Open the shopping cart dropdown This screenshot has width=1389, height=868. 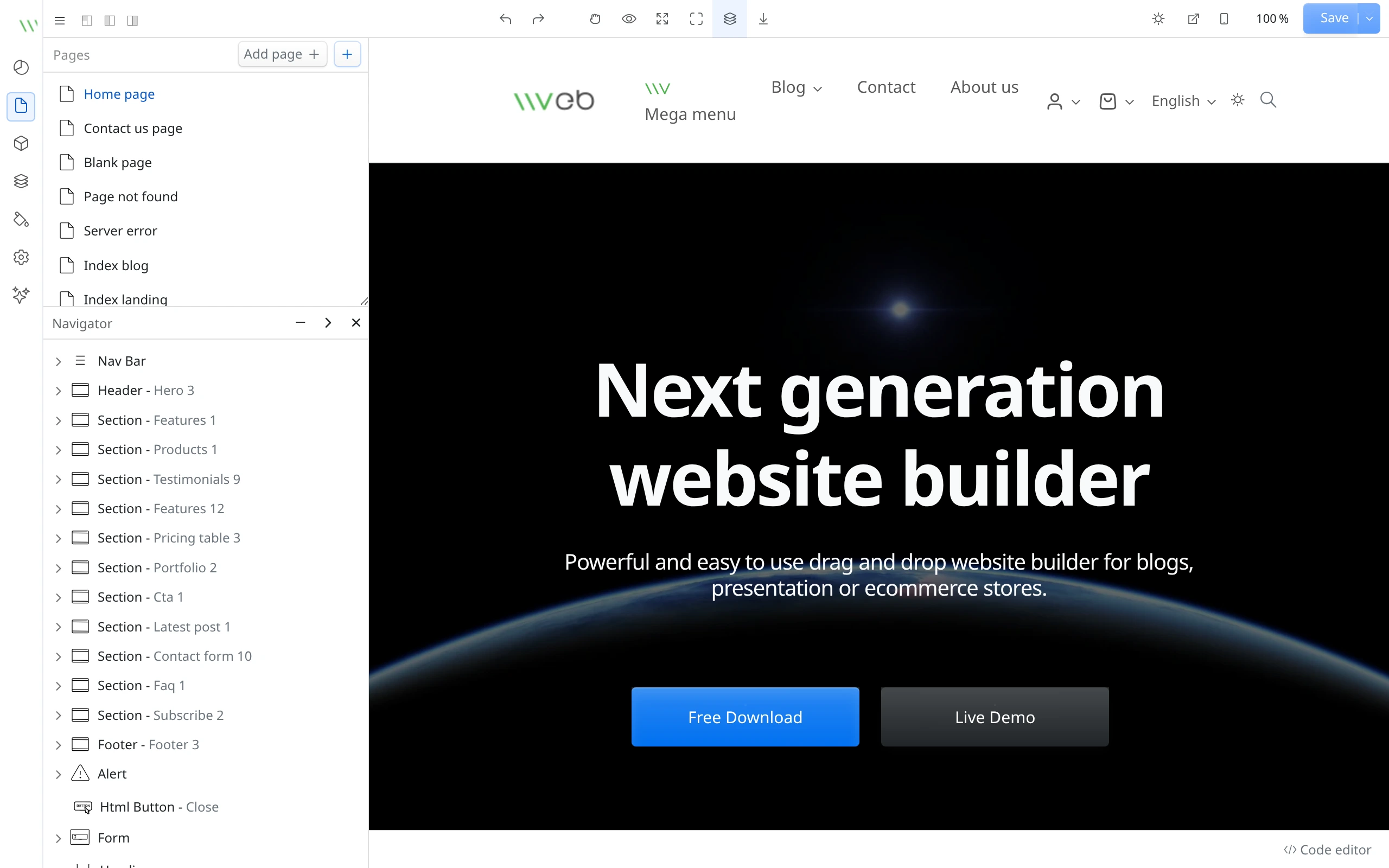click(x=1117, y=101)
